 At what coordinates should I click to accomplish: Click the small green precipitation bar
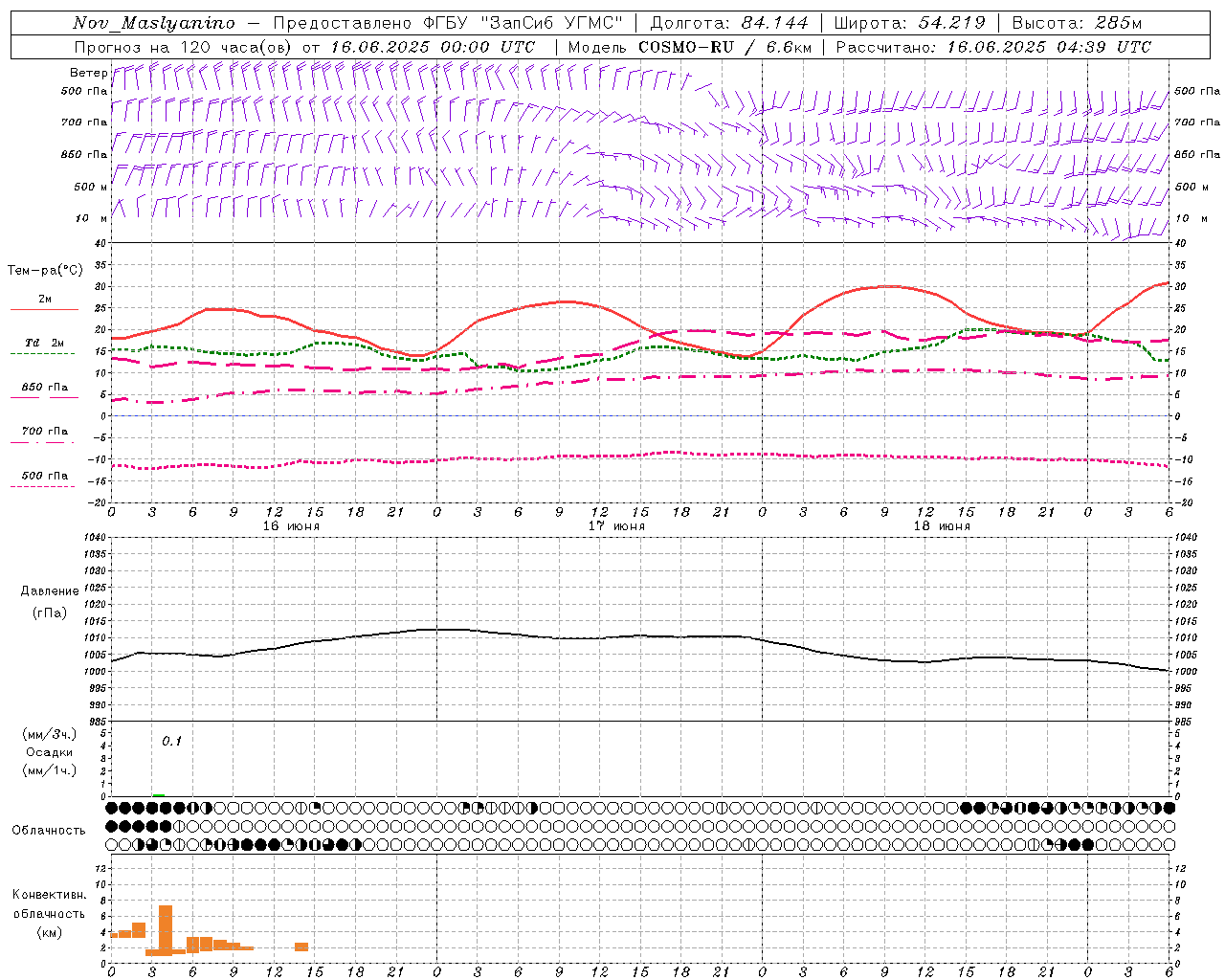pyautogui.click(x=158, y=795)
